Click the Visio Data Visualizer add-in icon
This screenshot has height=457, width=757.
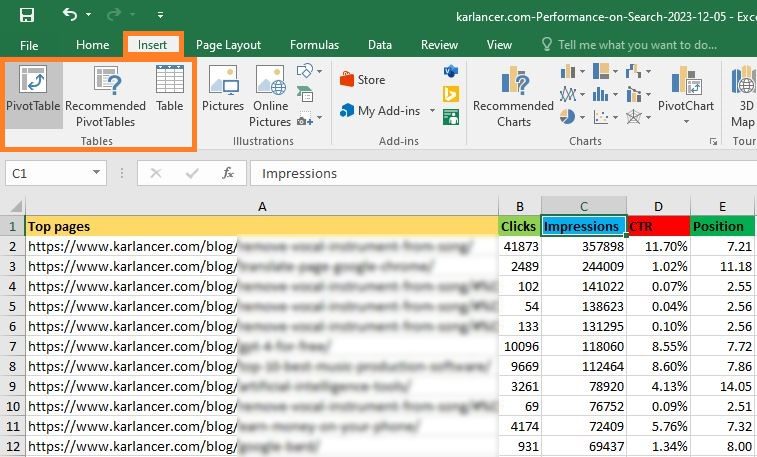coord(451,71)
